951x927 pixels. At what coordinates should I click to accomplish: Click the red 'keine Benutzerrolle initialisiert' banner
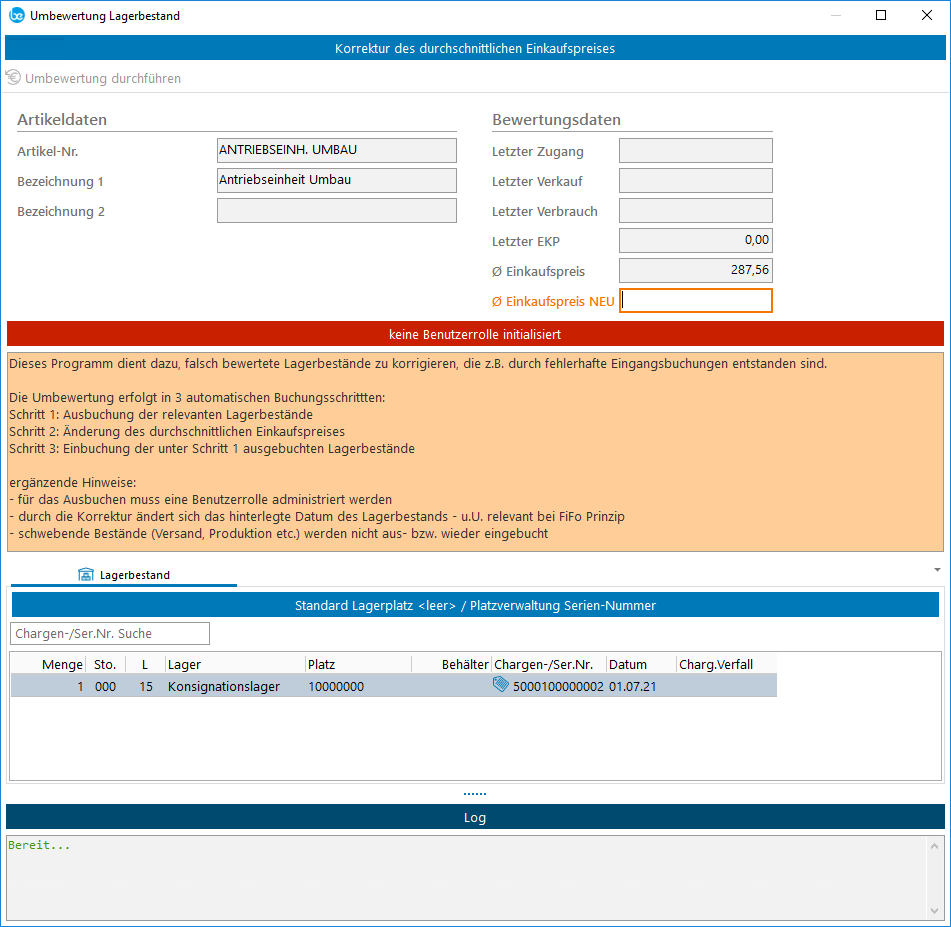point(475,333)
